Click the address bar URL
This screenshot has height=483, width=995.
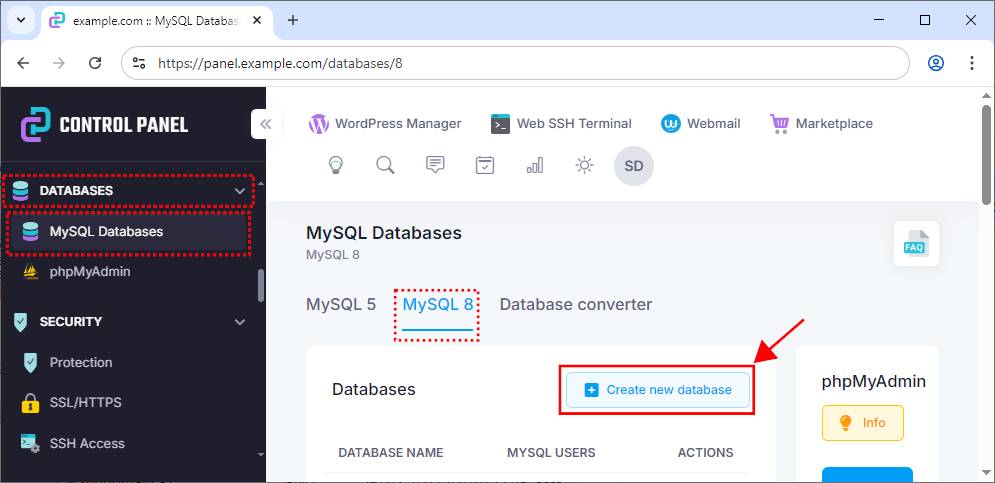280,63
